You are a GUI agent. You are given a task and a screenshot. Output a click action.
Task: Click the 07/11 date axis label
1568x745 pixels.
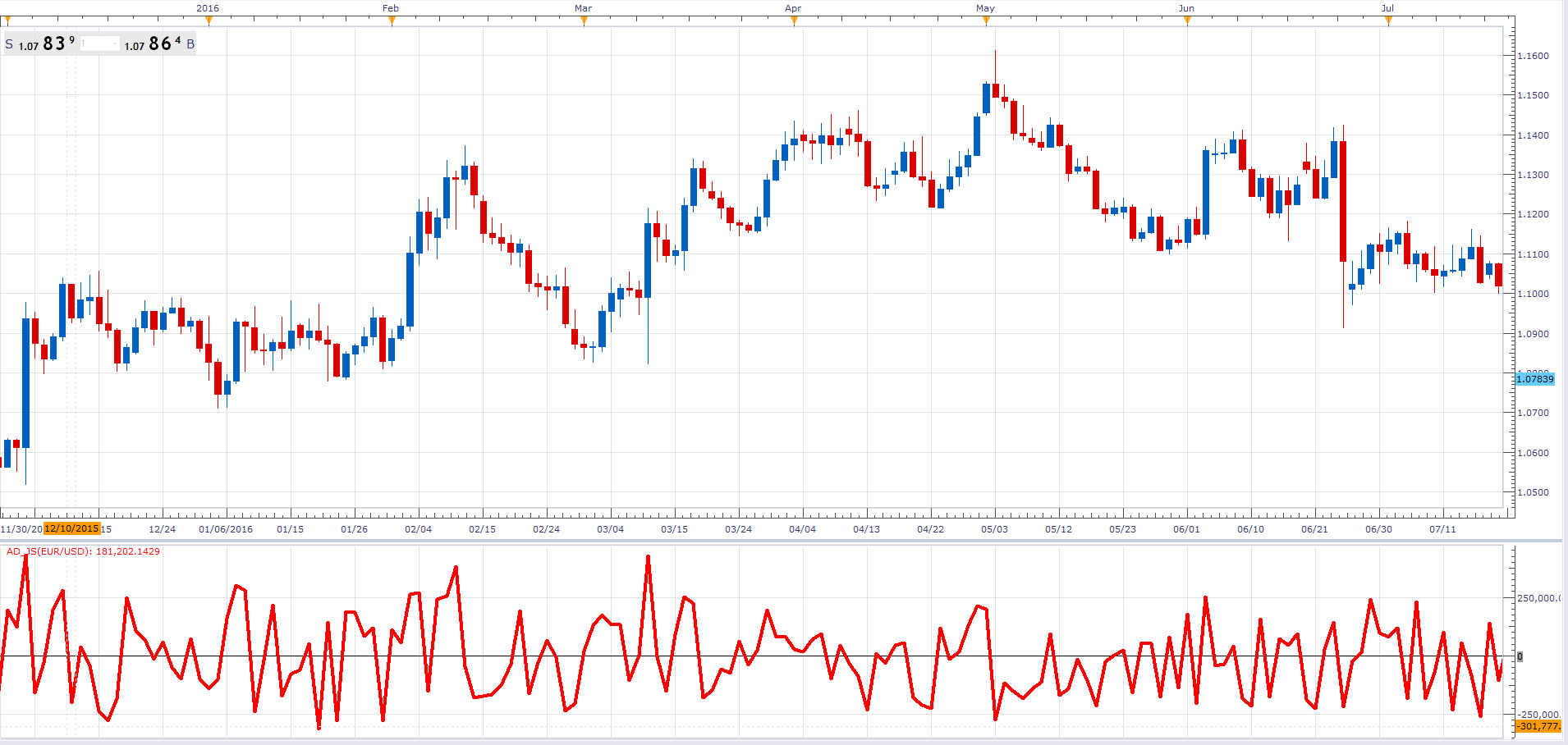tap(1442, 529)
